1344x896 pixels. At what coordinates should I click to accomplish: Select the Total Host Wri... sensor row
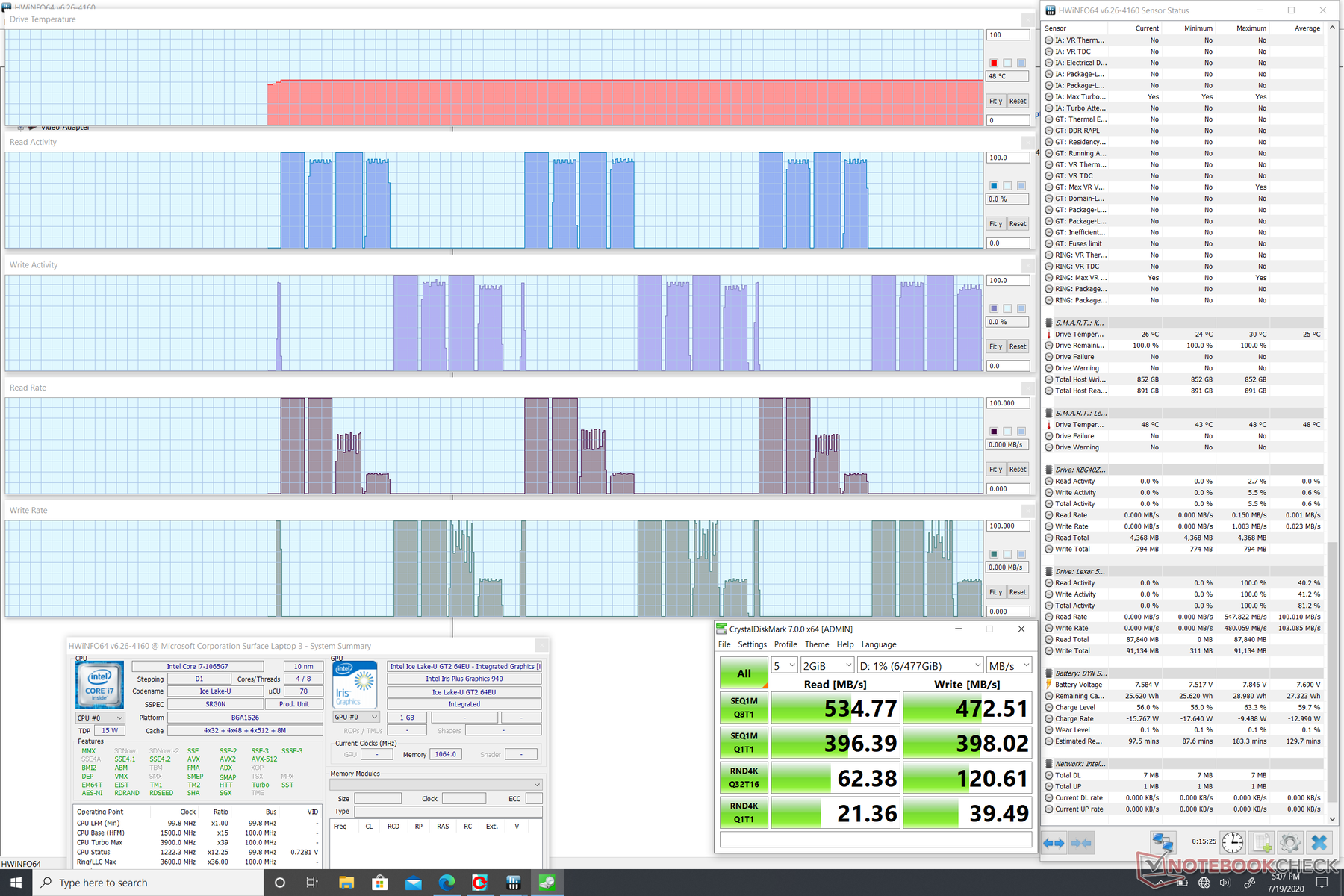tap(1183, 379)
